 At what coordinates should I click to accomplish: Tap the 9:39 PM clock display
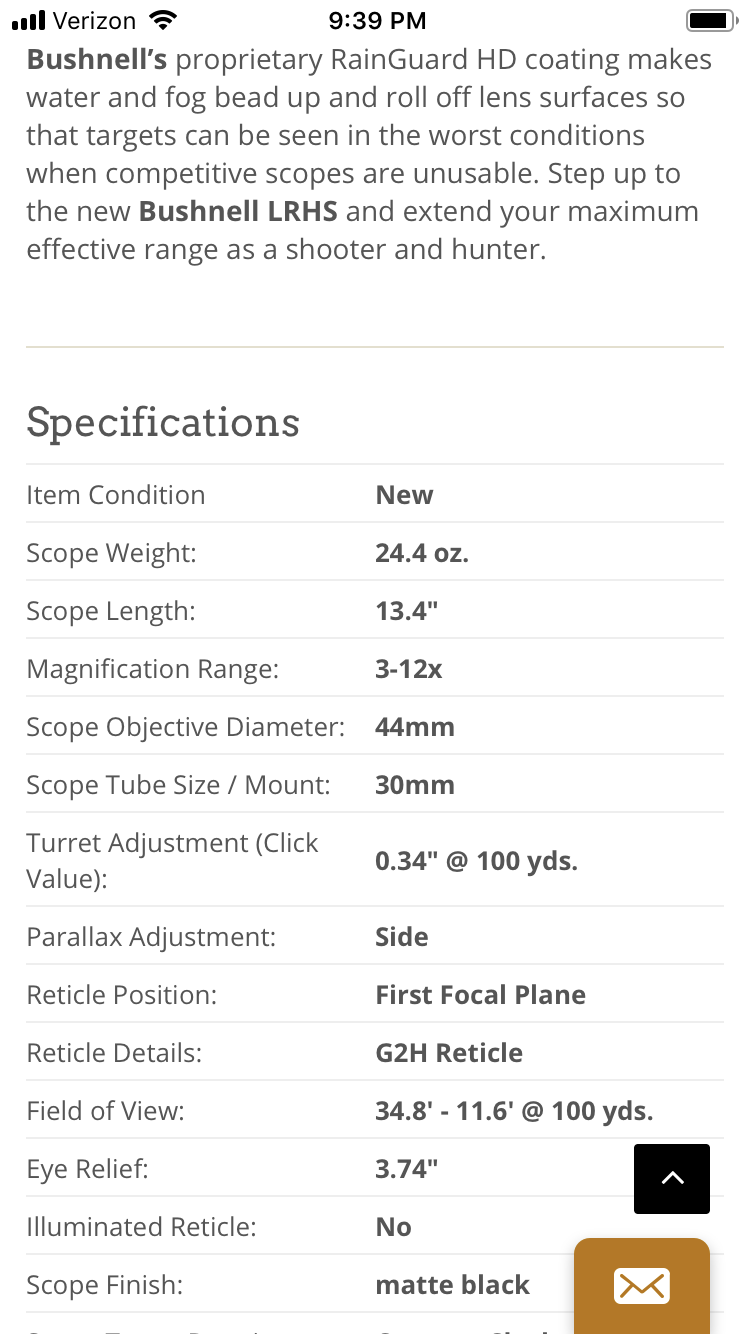coord(377,20)
